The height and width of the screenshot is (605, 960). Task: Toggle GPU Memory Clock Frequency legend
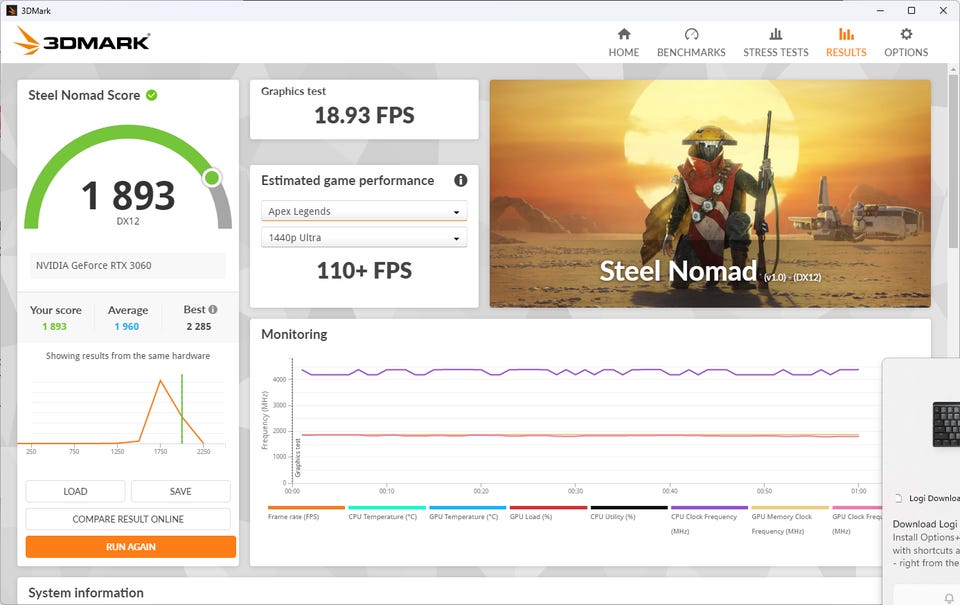[x=790, y=520]
